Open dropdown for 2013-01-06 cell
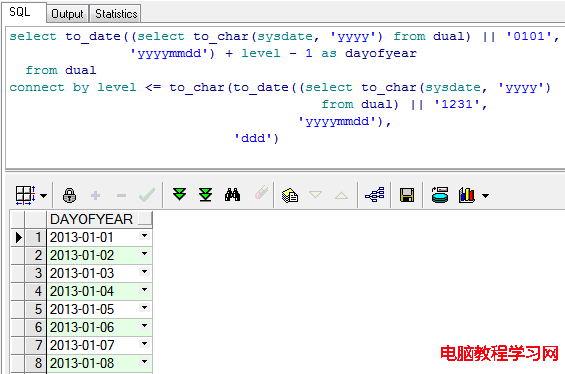Image resolution: width=565 pixels, height=374 pixels. pos(144,325)
